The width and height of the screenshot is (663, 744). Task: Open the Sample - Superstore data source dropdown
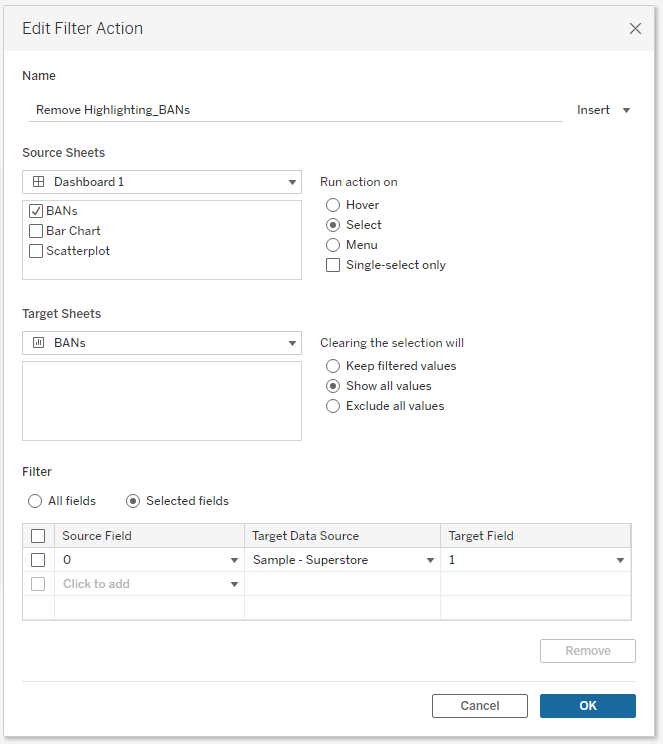pyautogui.click(x=342, y=560)
